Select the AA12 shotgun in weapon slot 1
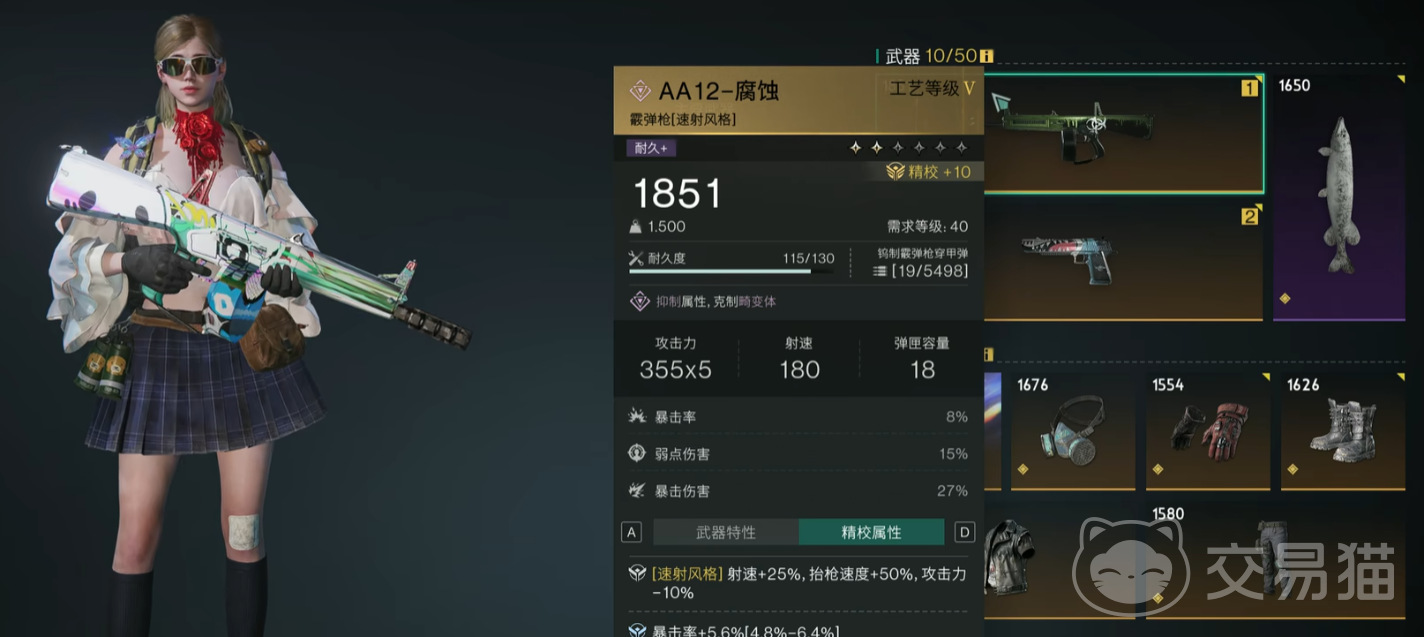1424x637 pixels. (1124, 133)
